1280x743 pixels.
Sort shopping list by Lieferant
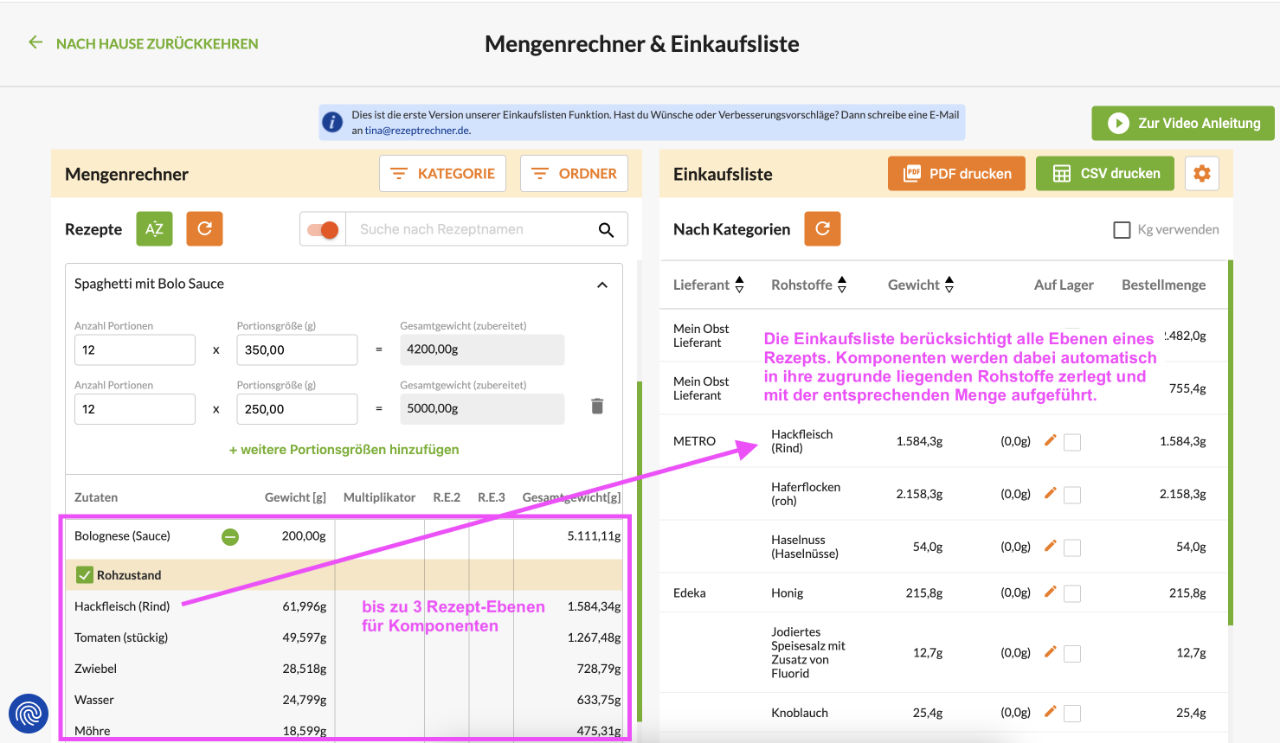738,284
